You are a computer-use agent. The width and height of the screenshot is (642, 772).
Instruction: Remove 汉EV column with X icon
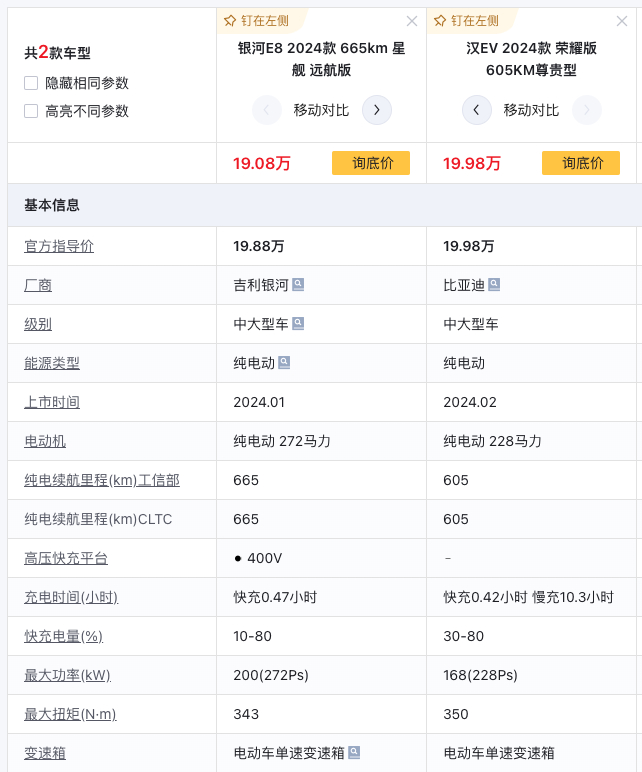click(622, 21)
